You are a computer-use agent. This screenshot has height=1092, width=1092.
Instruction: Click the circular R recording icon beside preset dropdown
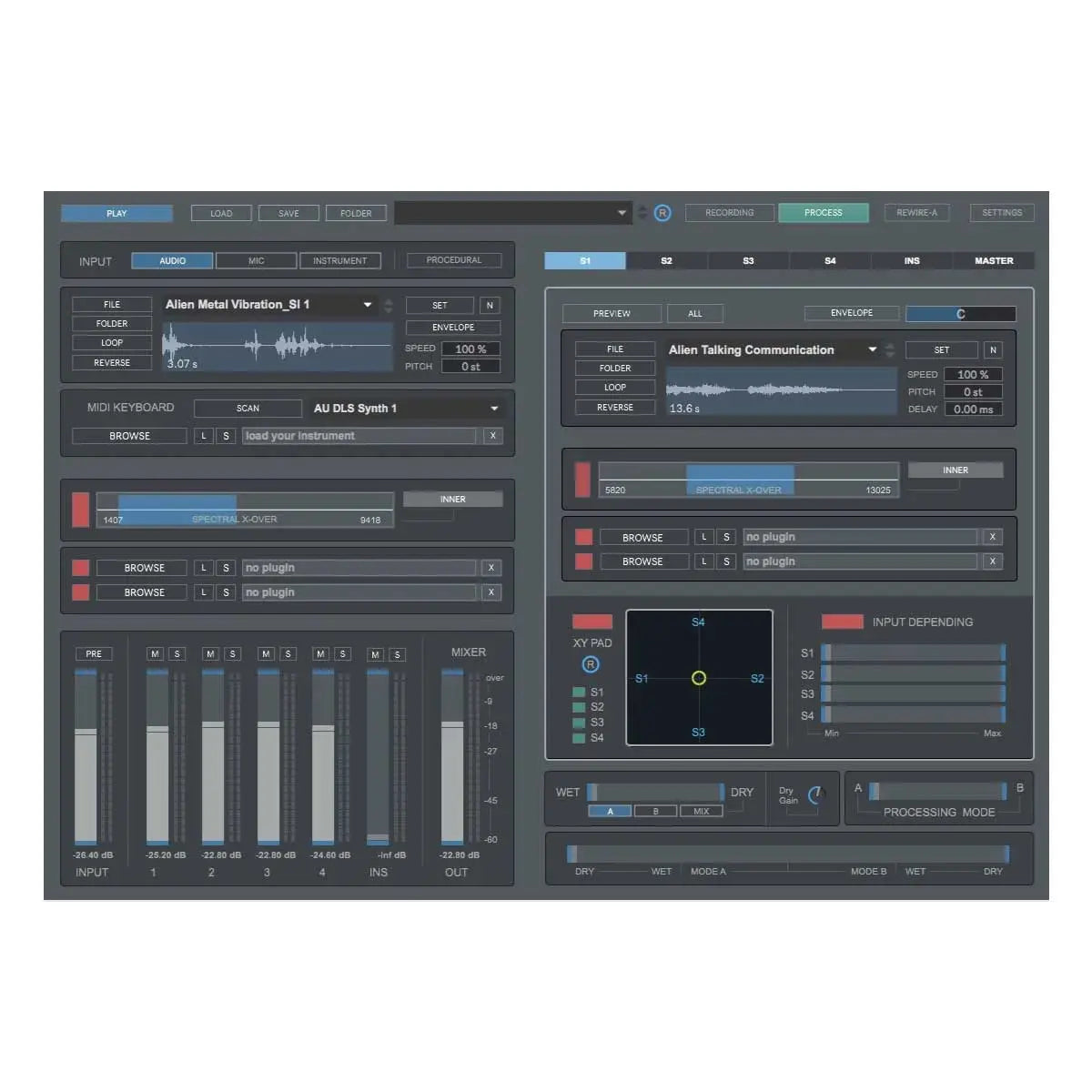pyautogui.click(x=662, y=212)
